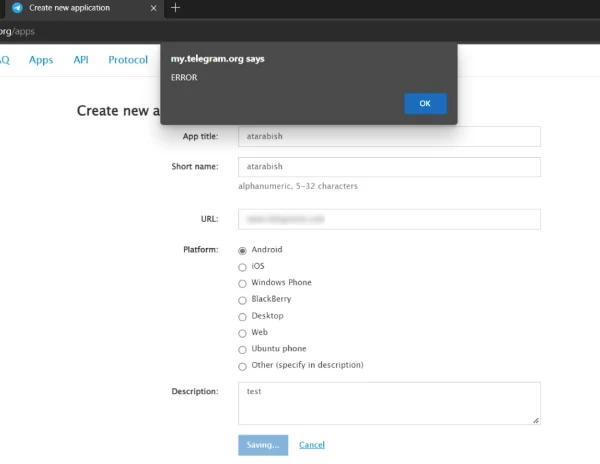Focus the Short name input field

pos(389,167)
